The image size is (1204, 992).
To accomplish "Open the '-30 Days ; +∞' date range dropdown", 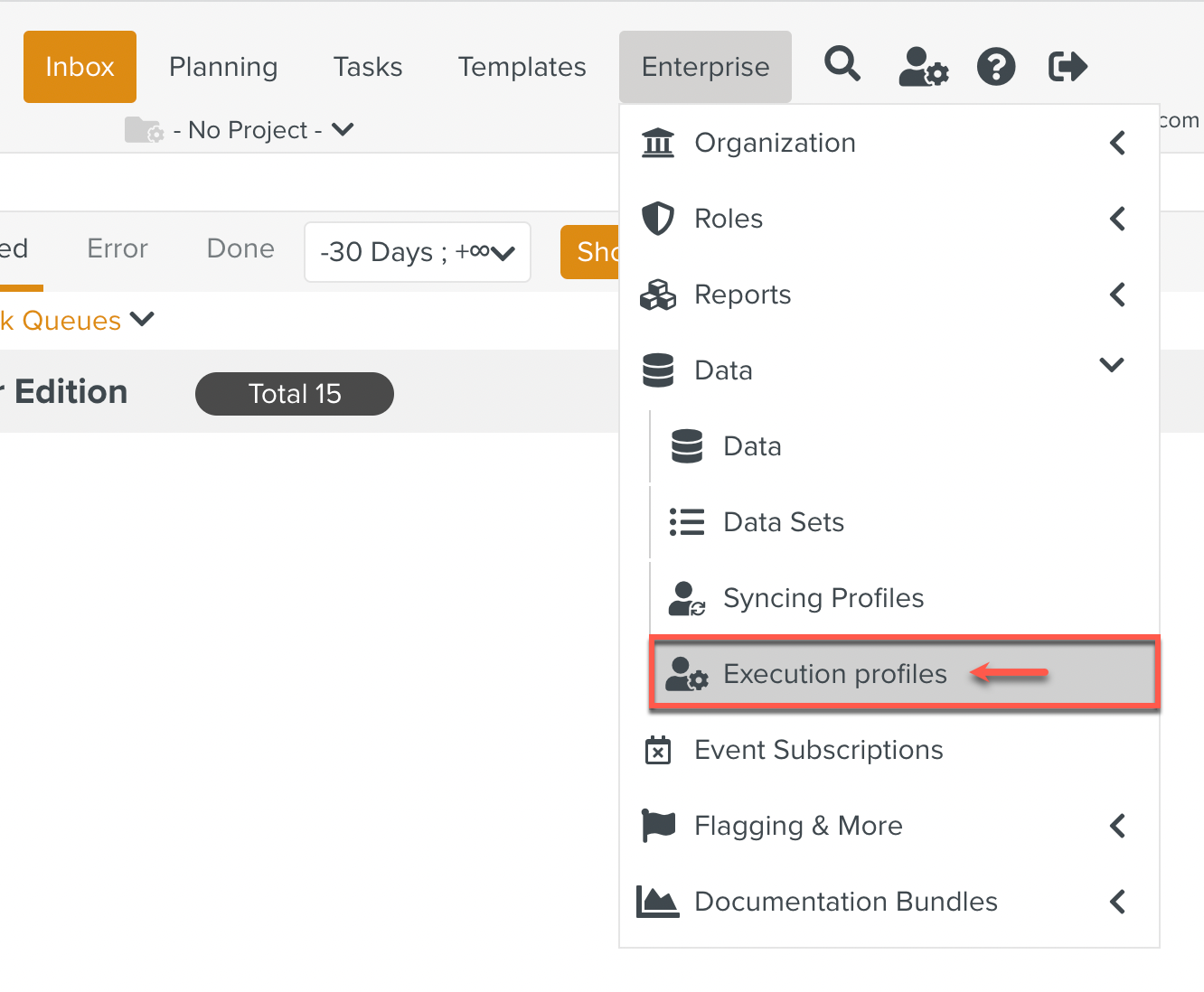I will click(417, 252).
